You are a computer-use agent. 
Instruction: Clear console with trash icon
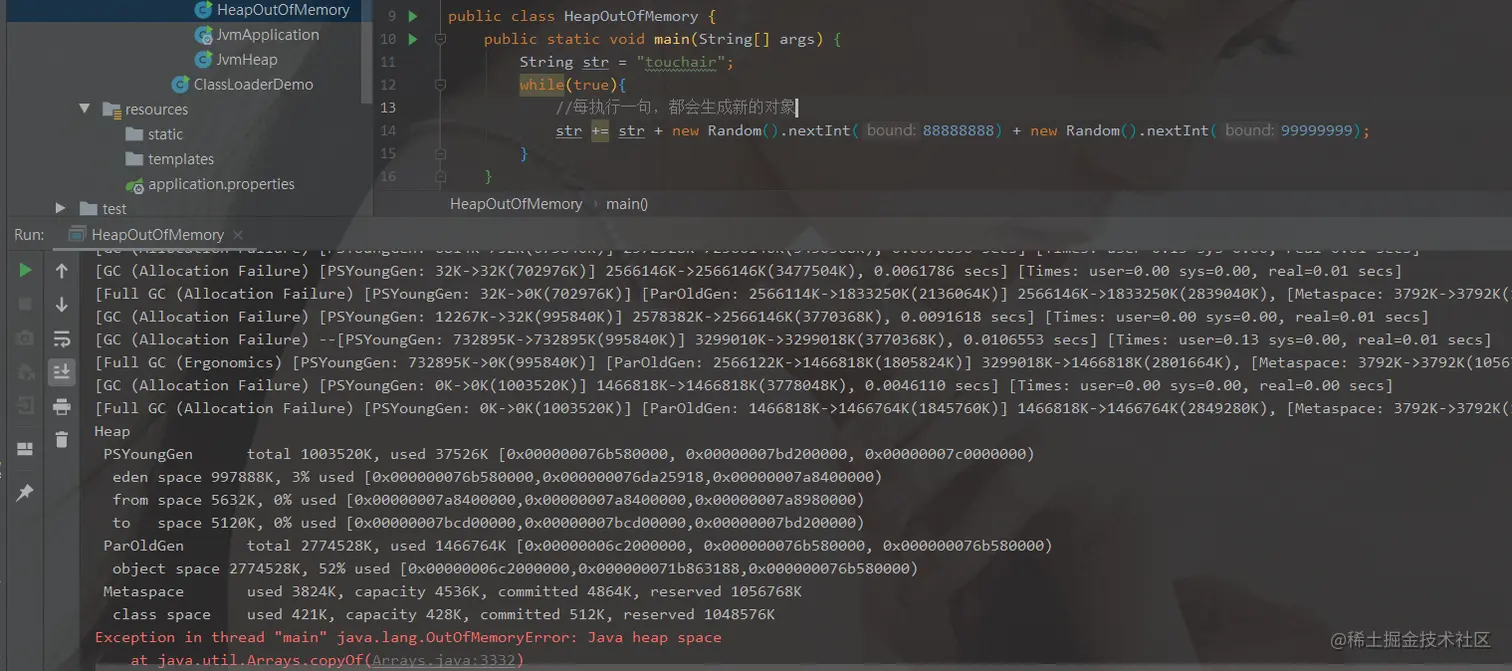[62, 439]
